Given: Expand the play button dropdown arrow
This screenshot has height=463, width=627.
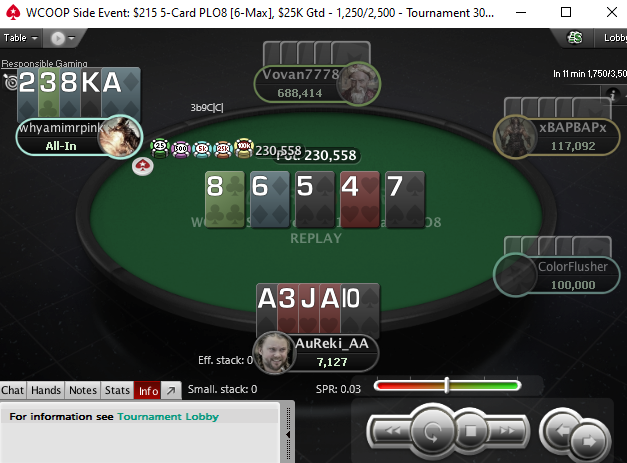Looking at the screenshot, I should 72,38.
